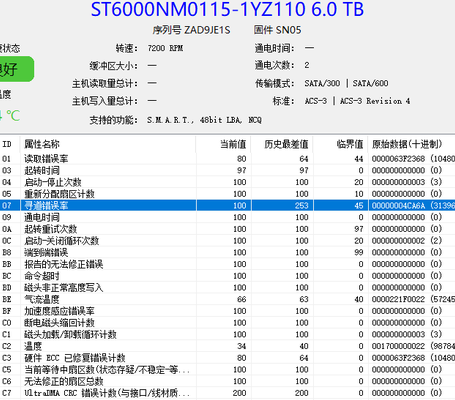This screenshot has width=455, height=400.
Task: Select the 09 通电时间 attribute row
Action: (227, 217)
